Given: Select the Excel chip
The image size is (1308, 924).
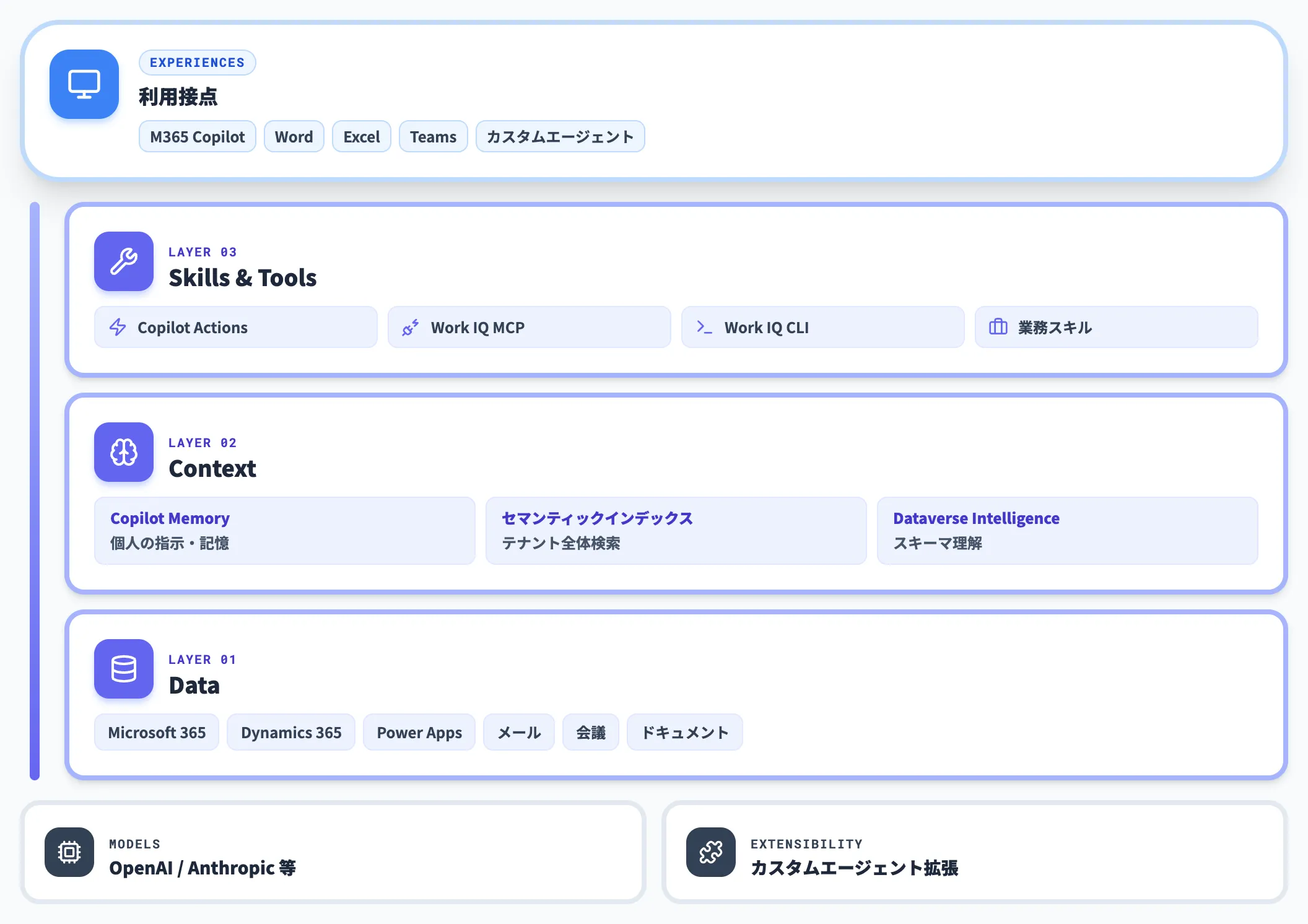Looking at the screenshot, I should click(x=362, y=136).
